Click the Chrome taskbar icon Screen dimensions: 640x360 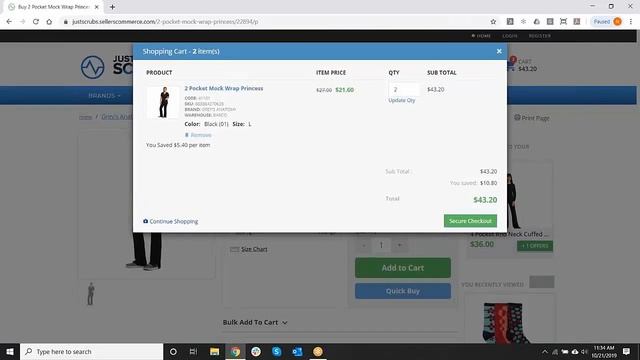click(235, 351)
